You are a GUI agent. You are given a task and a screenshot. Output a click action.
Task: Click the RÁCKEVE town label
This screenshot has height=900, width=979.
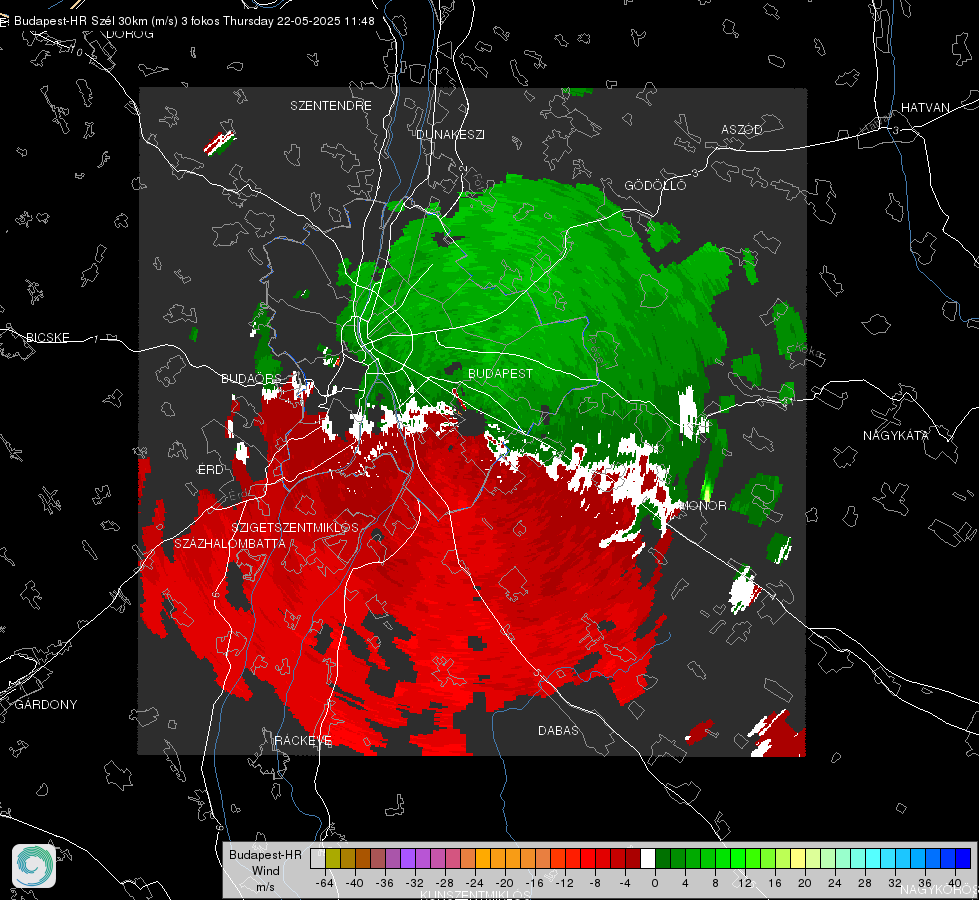(x=303, y=740)
